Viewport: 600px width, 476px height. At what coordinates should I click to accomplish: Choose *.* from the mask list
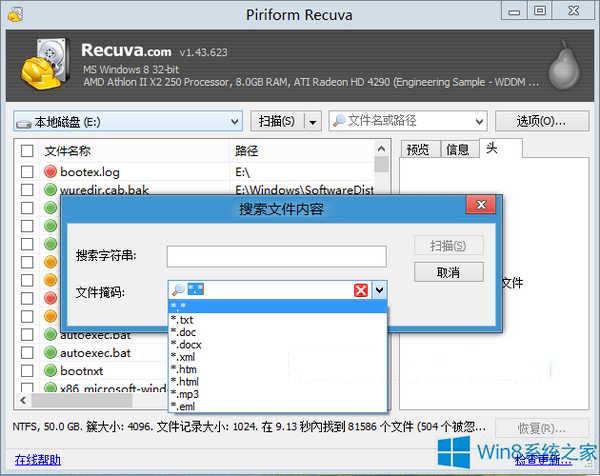278,306
